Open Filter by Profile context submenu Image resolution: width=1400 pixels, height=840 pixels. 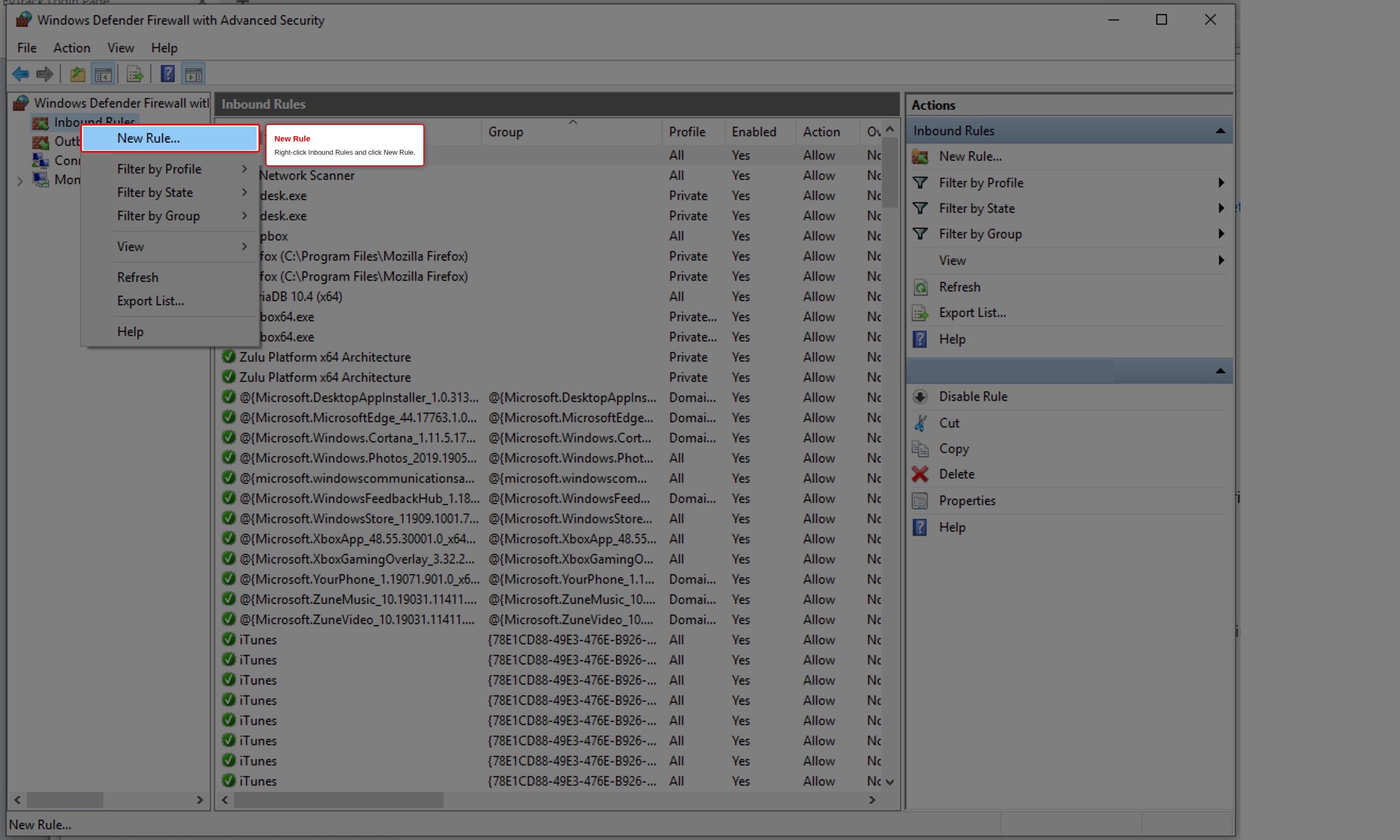pyautogui.click(x=170, y=169)
